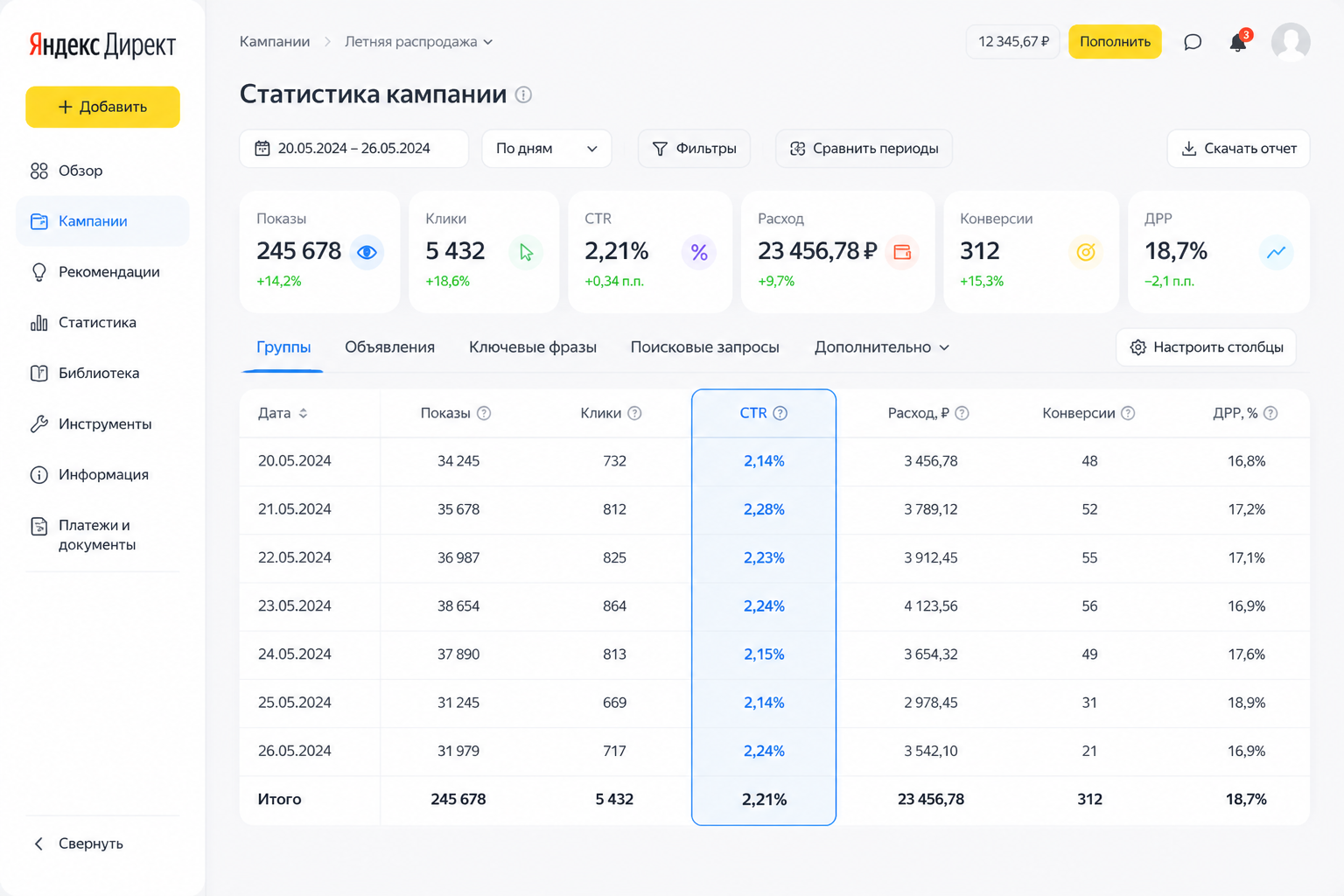Expand the Дополнительно tab menu
Viewport: 1344px width, 896px height.
tap(882, 347)
